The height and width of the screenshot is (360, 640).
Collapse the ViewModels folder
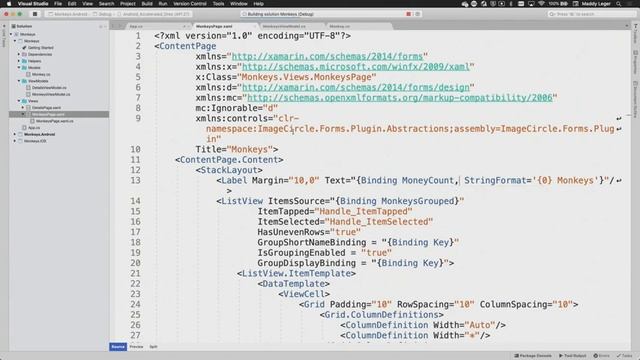[18, 81]
